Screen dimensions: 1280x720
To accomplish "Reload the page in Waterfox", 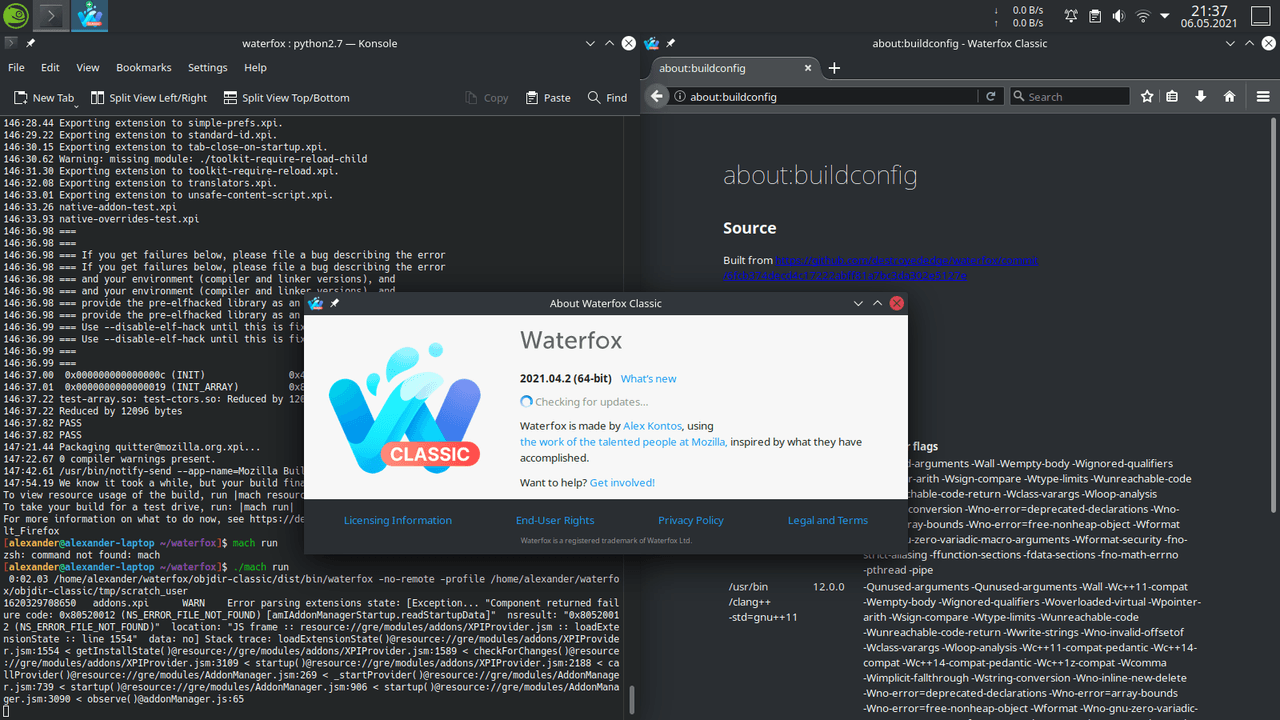I will click(990, 97).
